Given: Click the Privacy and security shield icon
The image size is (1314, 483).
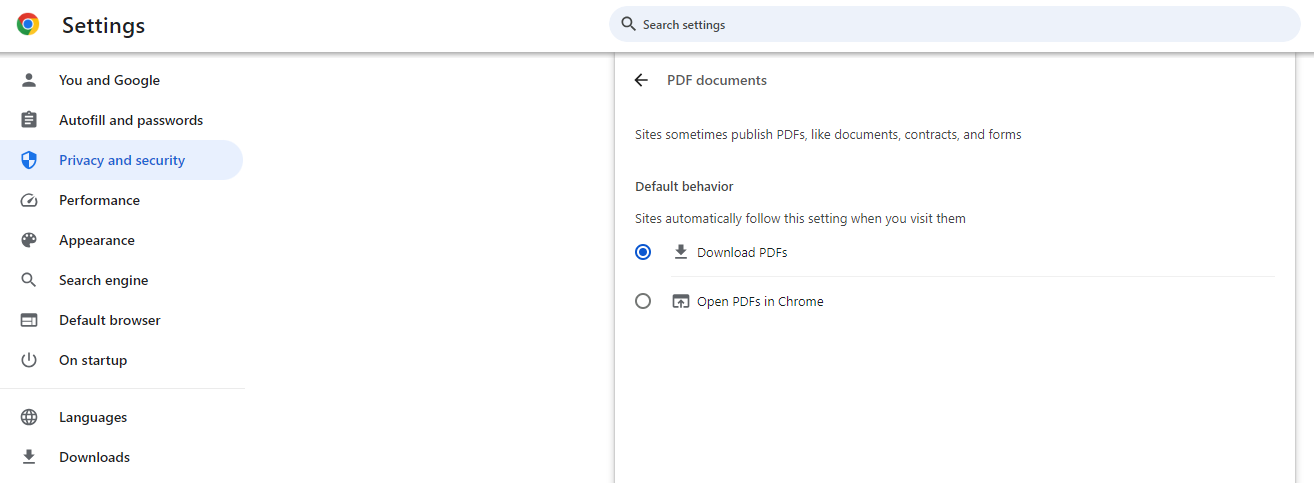Looking at the screenshot, I should pos(29,160).
